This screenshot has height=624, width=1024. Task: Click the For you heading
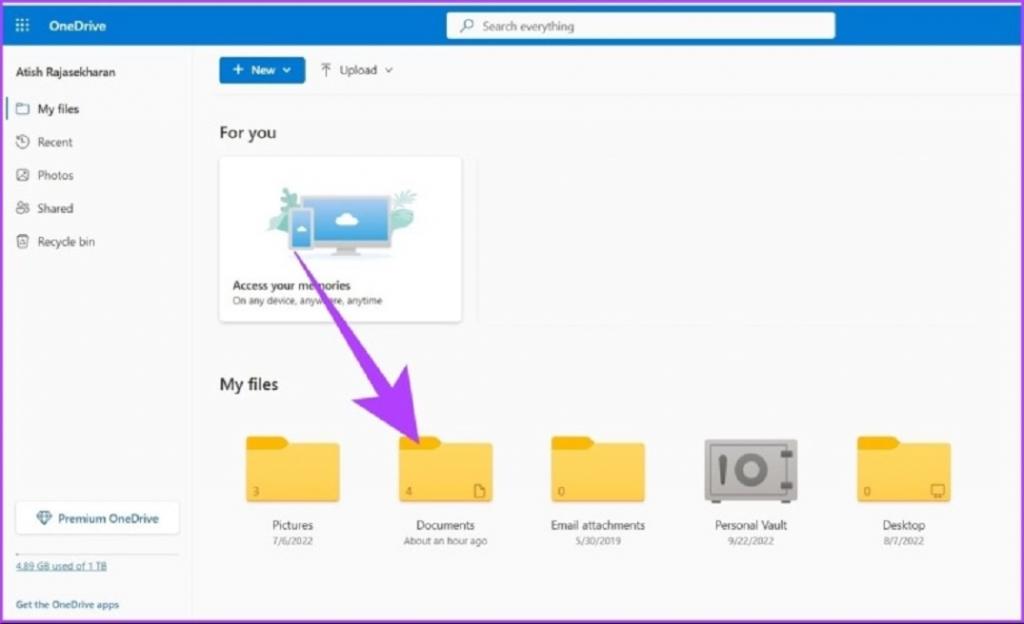(x=248, y=133)
